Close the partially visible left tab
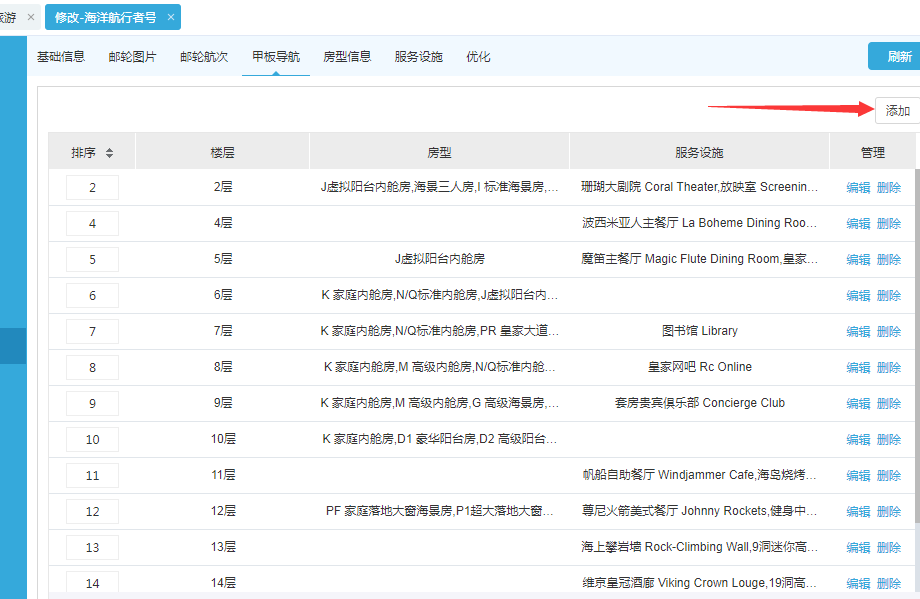The height and width of the screenshot is (599, 920). coord(30,17)
